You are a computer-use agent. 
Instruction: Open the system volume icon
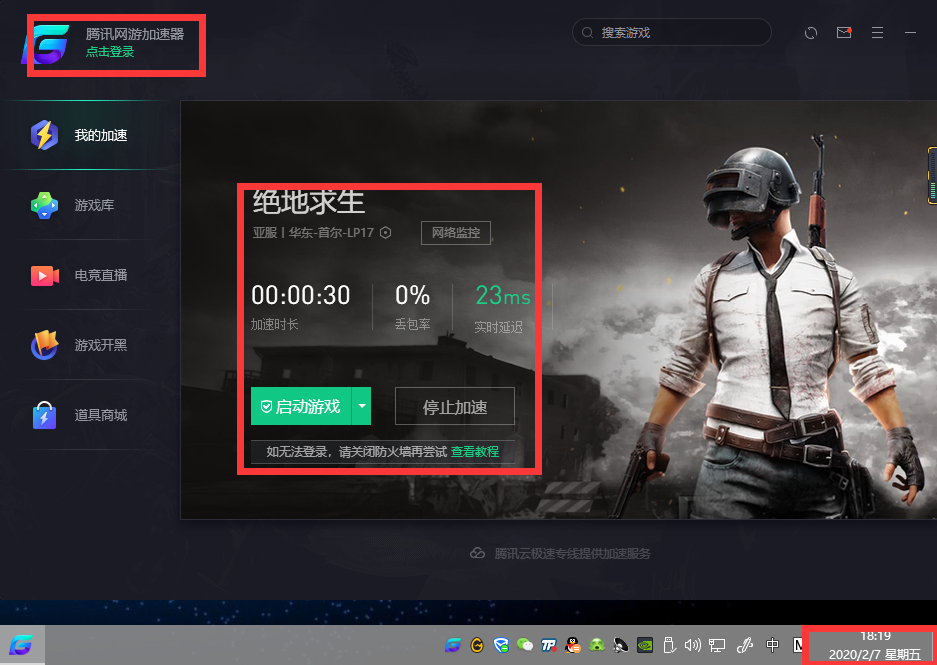pyautogui.click(x=693, y=645)
